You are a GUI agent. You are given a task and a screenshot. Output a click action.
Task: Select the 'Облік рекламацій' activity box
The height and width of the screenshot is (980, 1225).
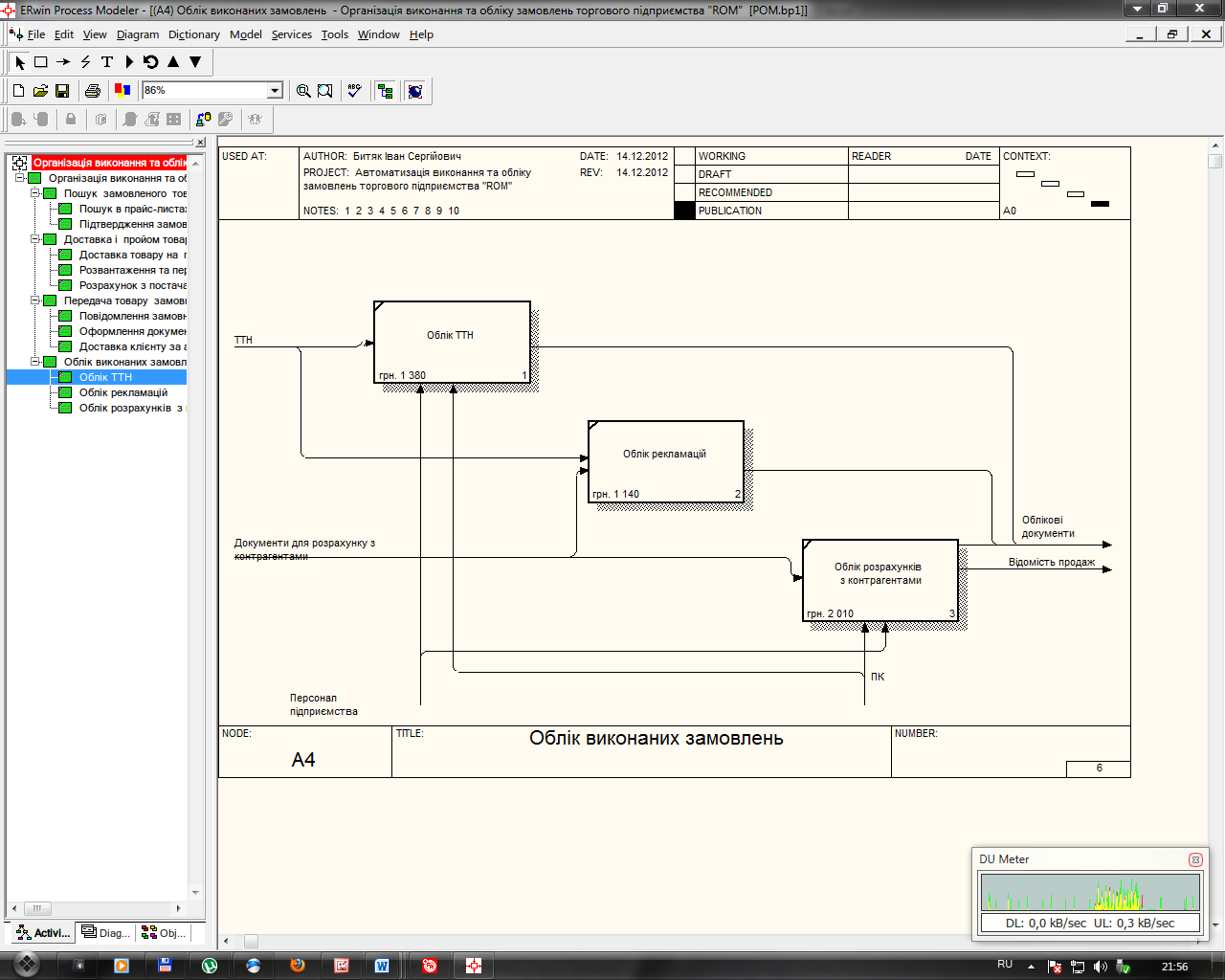coord(666,461)
